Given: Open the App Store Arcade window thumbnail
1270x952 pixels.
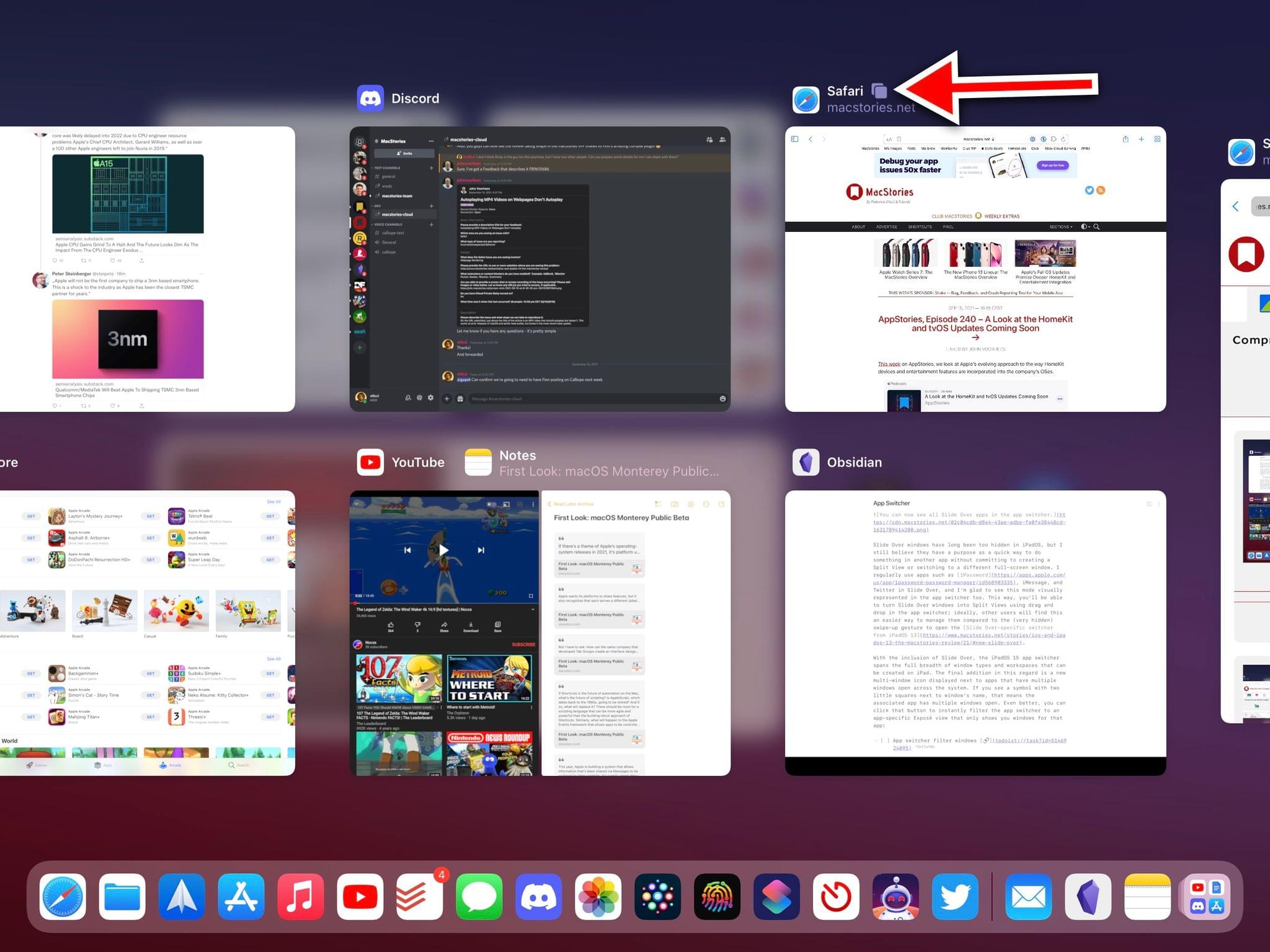Looking at the screenshot, I should [x=147, y=633].
